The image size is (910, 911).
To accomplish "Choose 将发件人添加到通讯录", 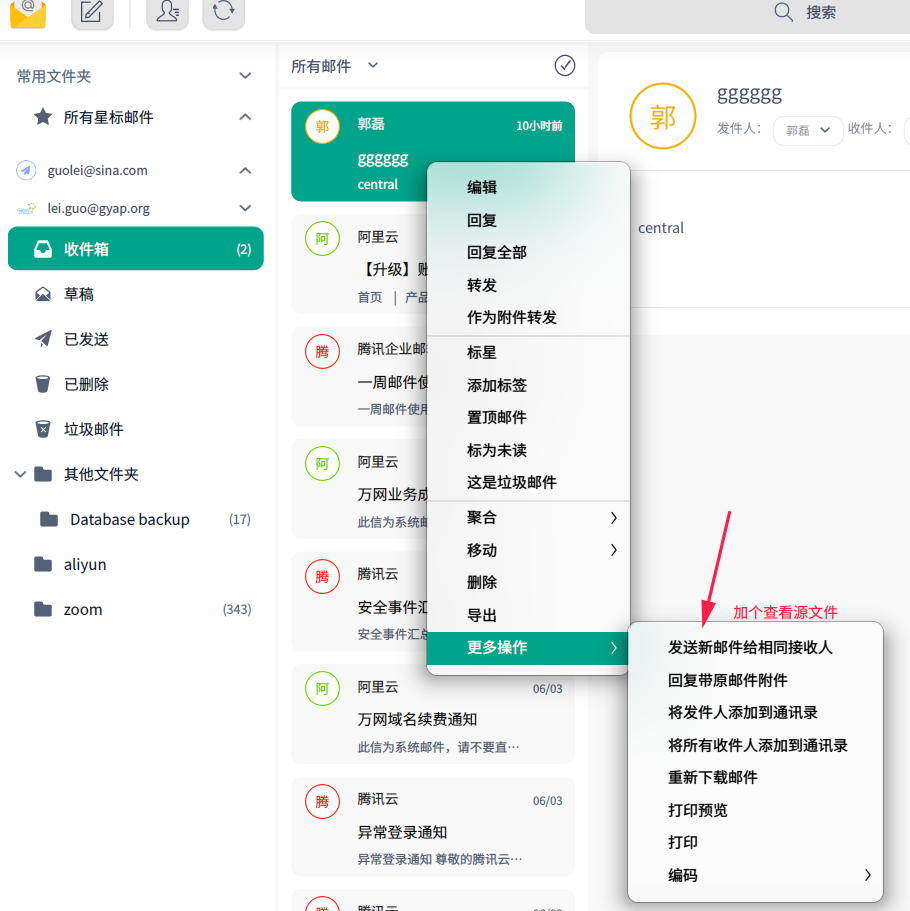I will [755, 712].
